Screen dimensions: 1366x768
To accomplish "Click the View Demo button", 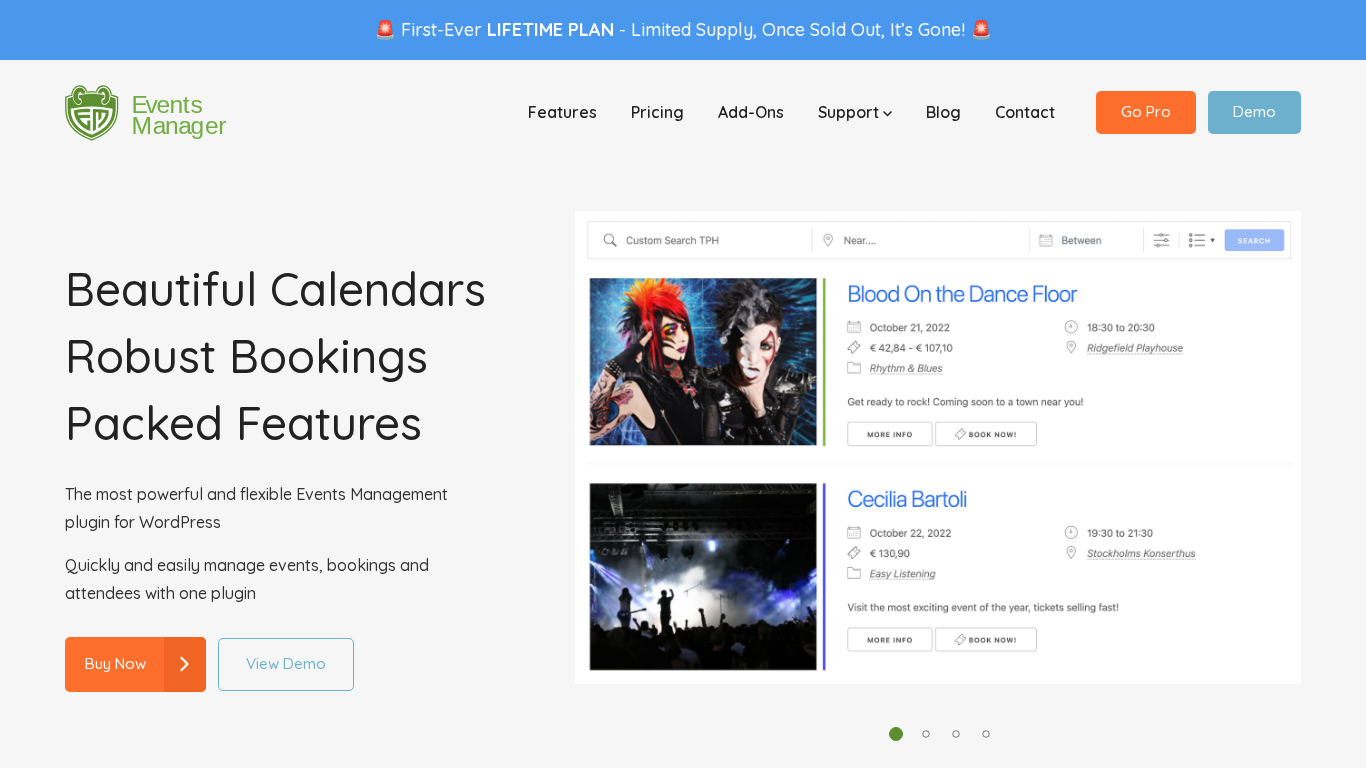I will 286,664.
